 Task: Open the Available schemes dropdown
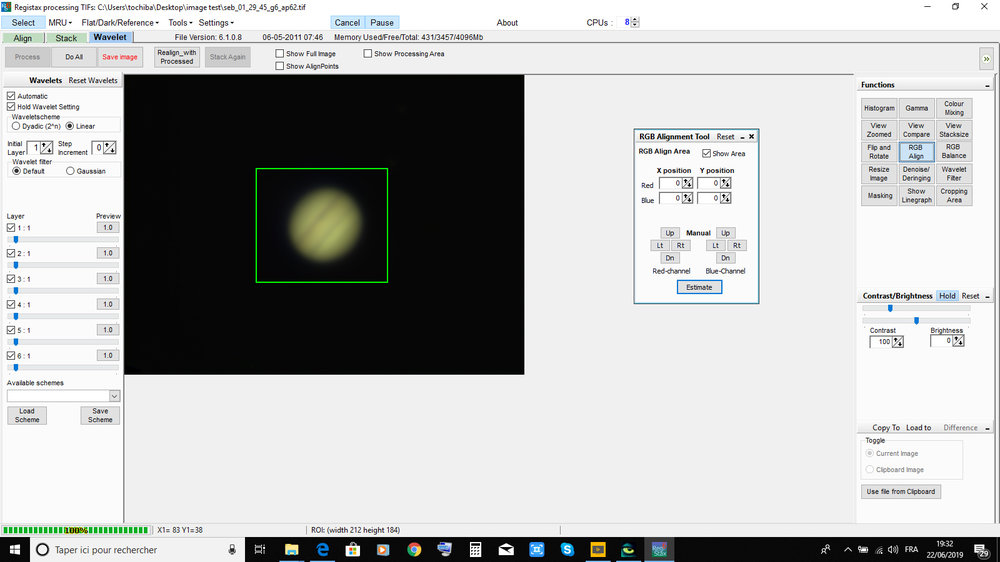coord(114,396)
